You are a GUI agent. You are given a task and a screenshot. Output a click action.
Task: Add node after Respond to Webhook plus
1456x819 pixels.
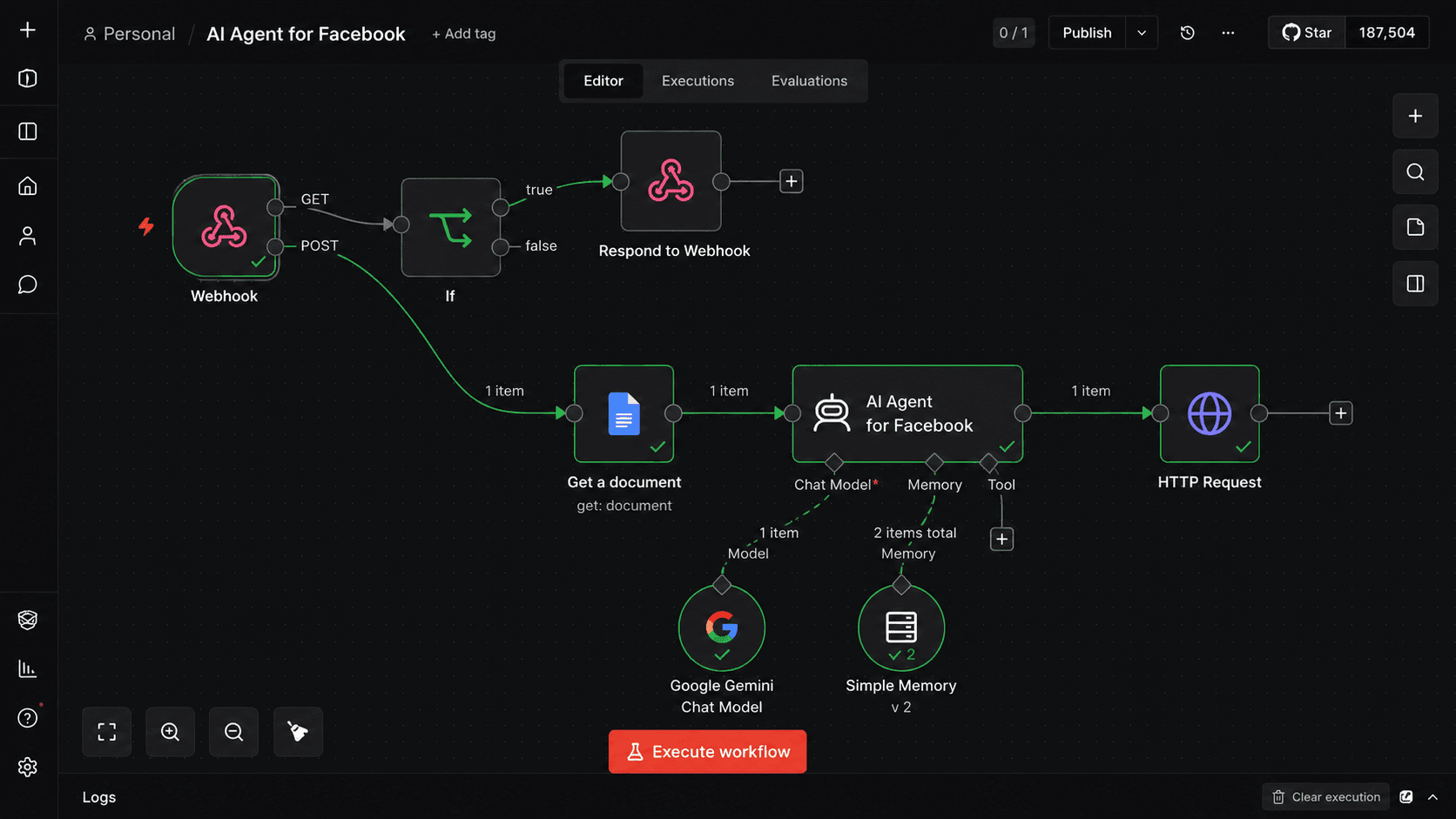tap(791, 181)
